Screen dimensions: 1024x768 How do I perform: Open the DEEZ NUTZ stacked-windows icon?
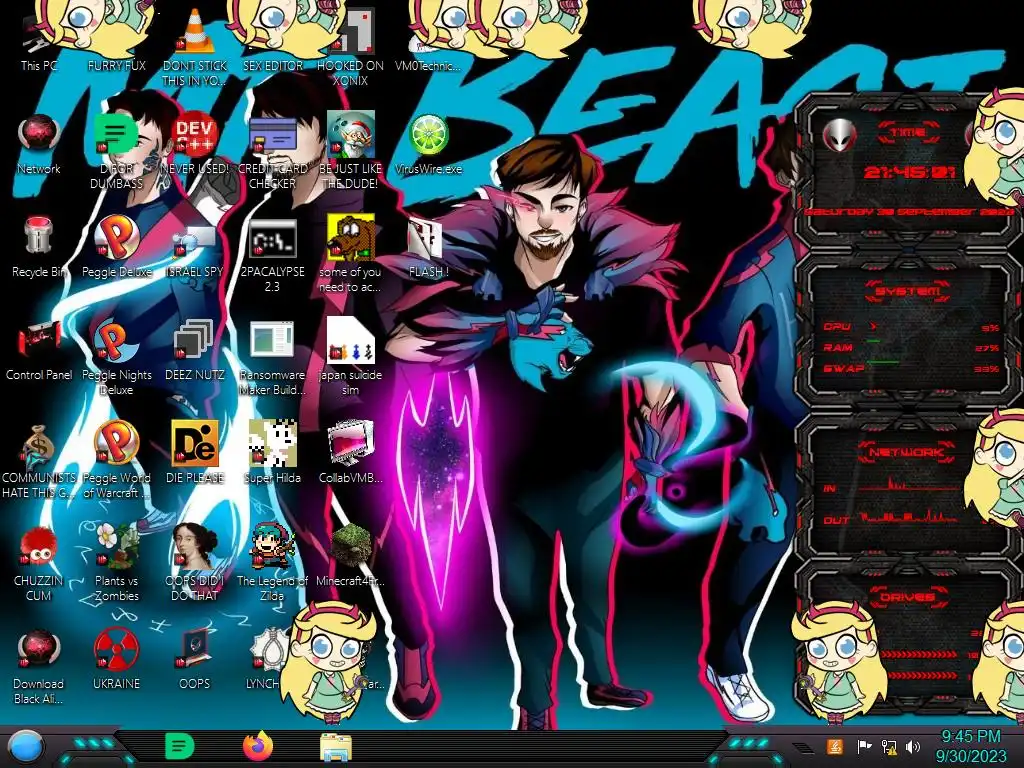pos(195,350)
